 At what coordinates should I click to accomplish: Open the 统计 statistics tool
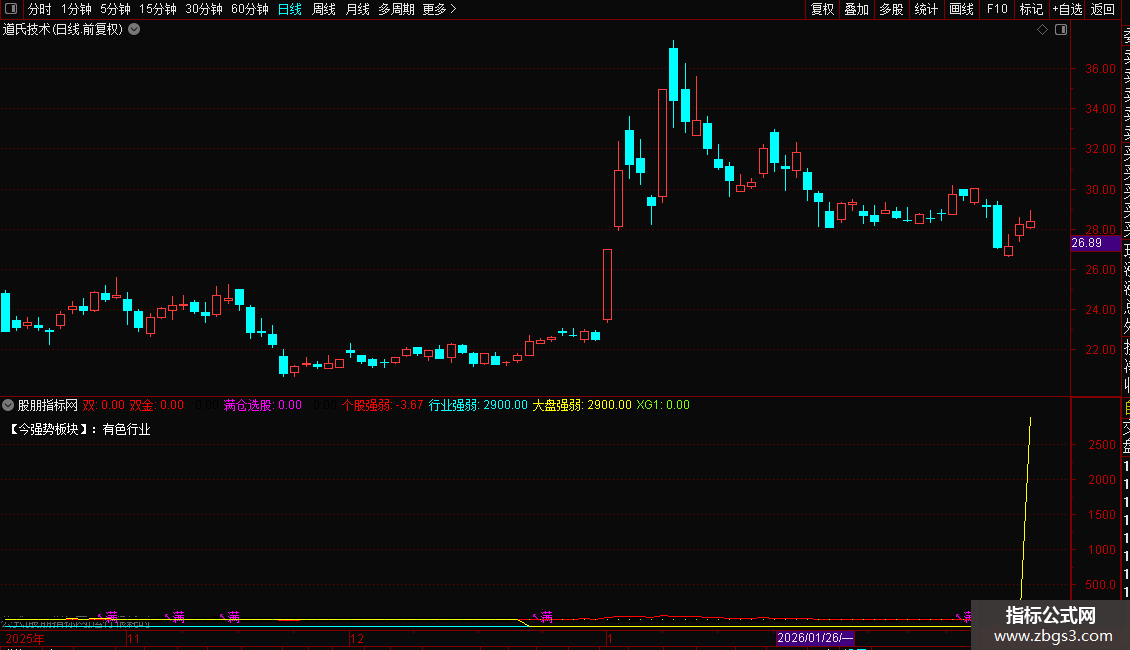click(926, 9)
